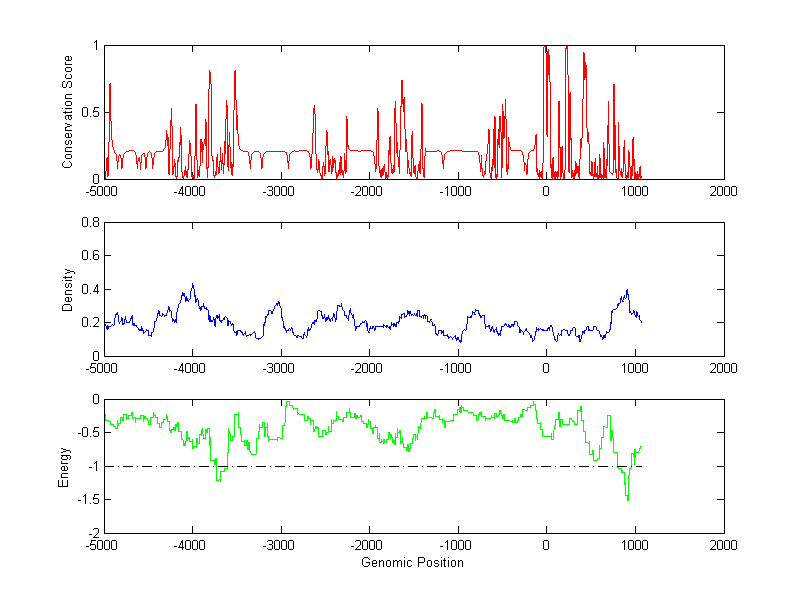Viewport: 800px width, 599px height.
Task: Click the "Density" y-axis label
Action: (68, 288)
